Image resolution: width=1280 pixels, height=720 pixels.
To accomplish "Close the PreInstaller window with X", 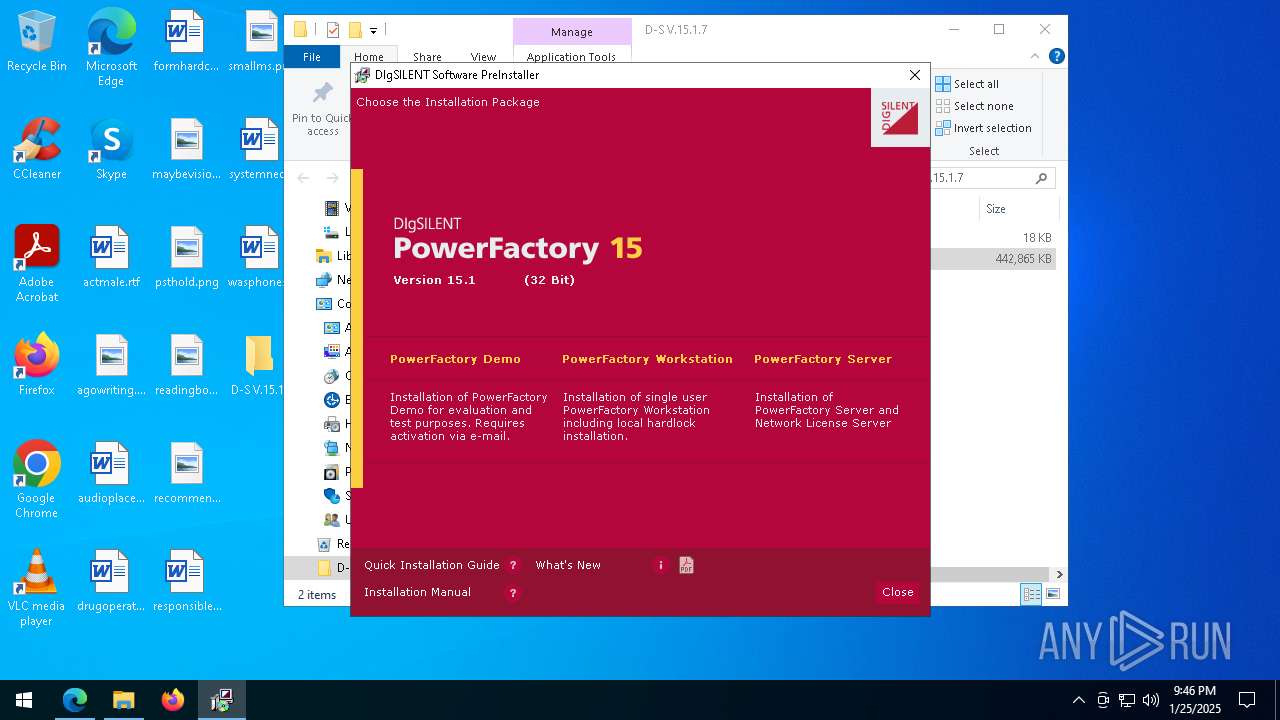I will point(914,75).
